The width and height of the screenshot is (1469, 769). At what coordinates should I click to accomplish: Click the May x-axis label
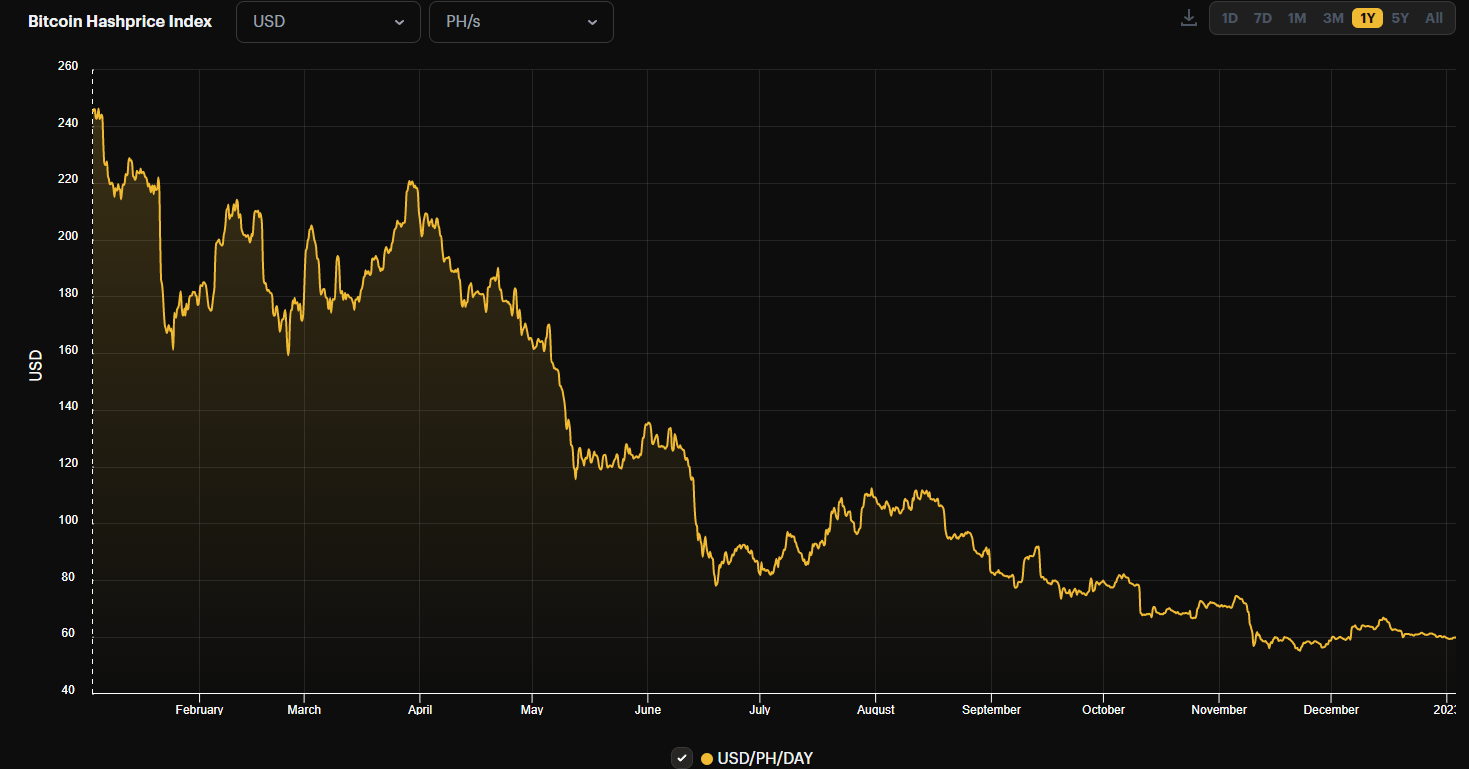tap(532, 710)
